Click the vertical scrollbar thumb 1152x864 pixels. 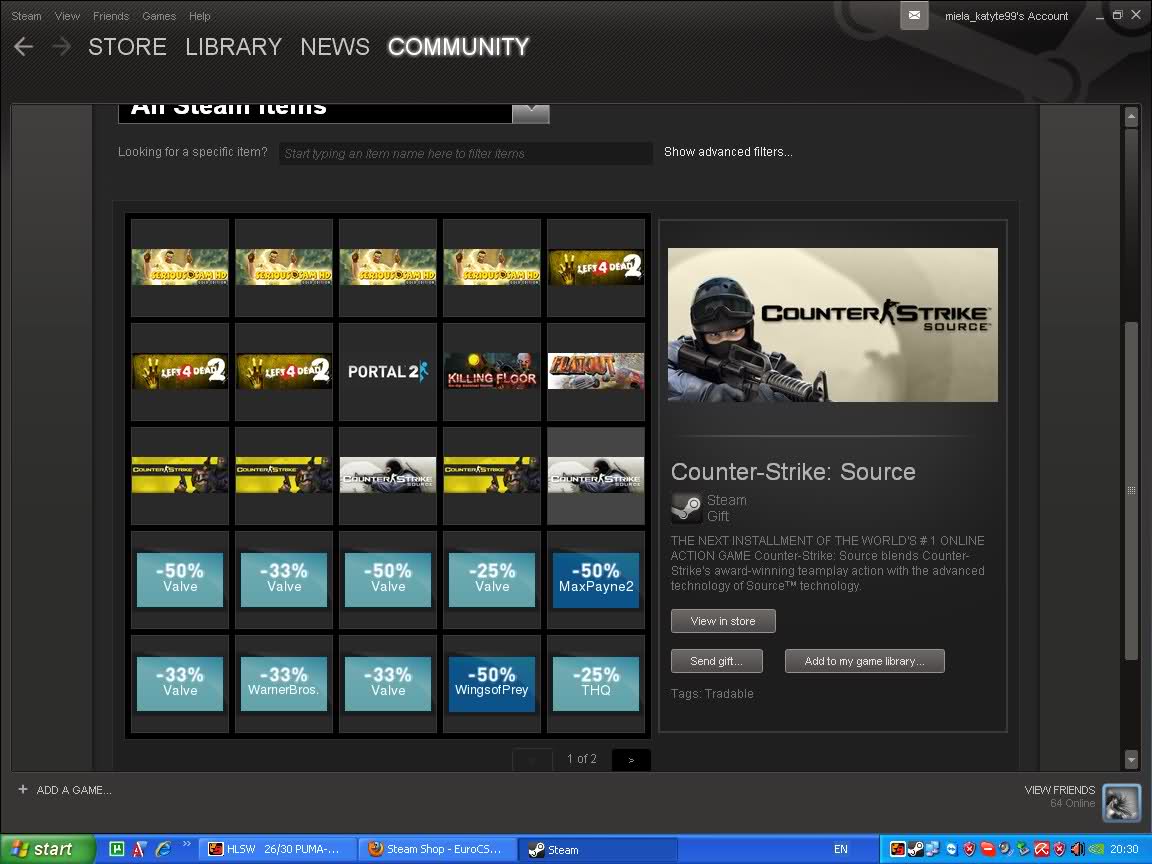[x=1131, y=490]
